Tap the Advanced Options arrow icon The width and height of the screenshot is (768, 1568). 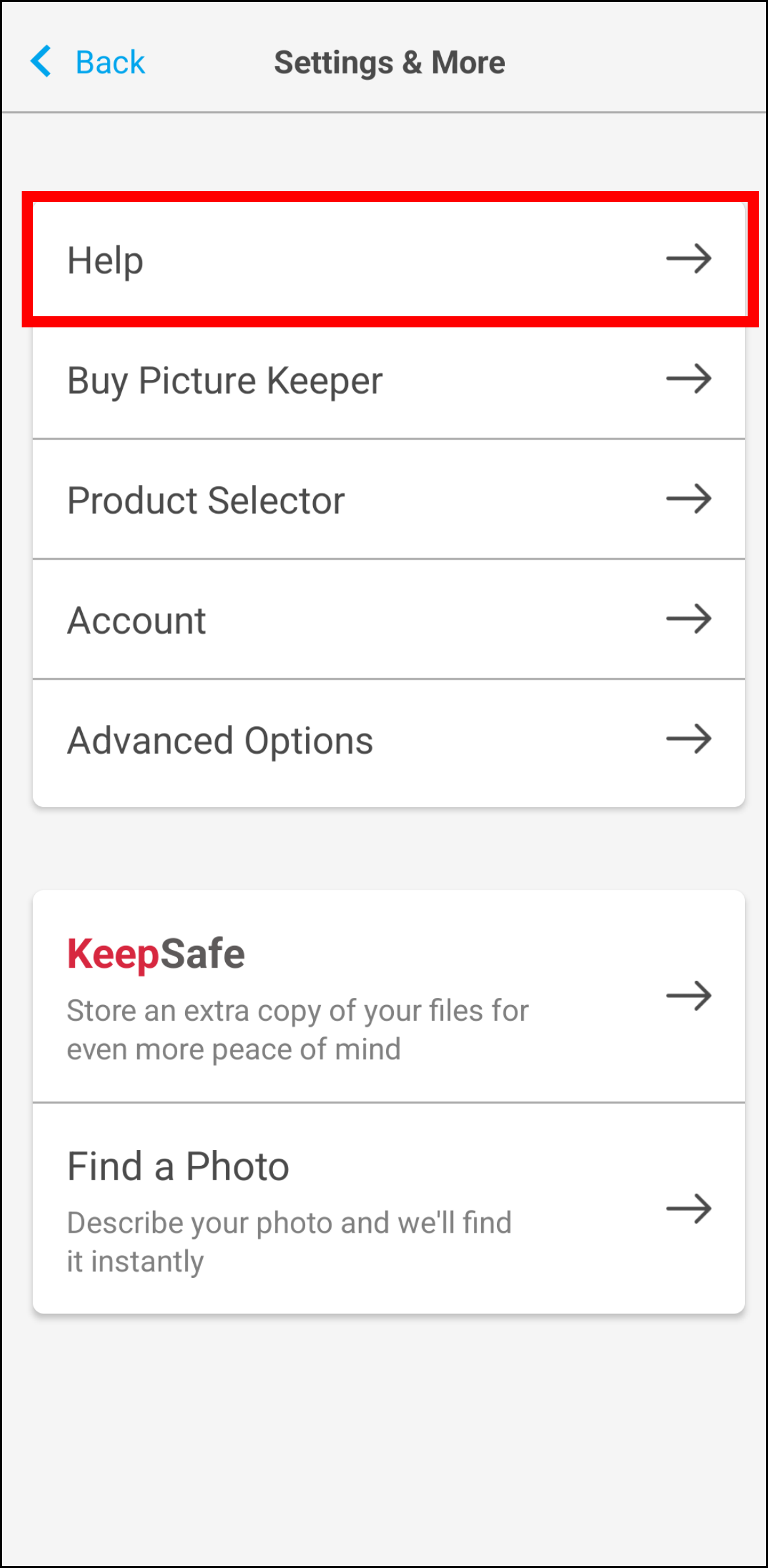[689, 739]
